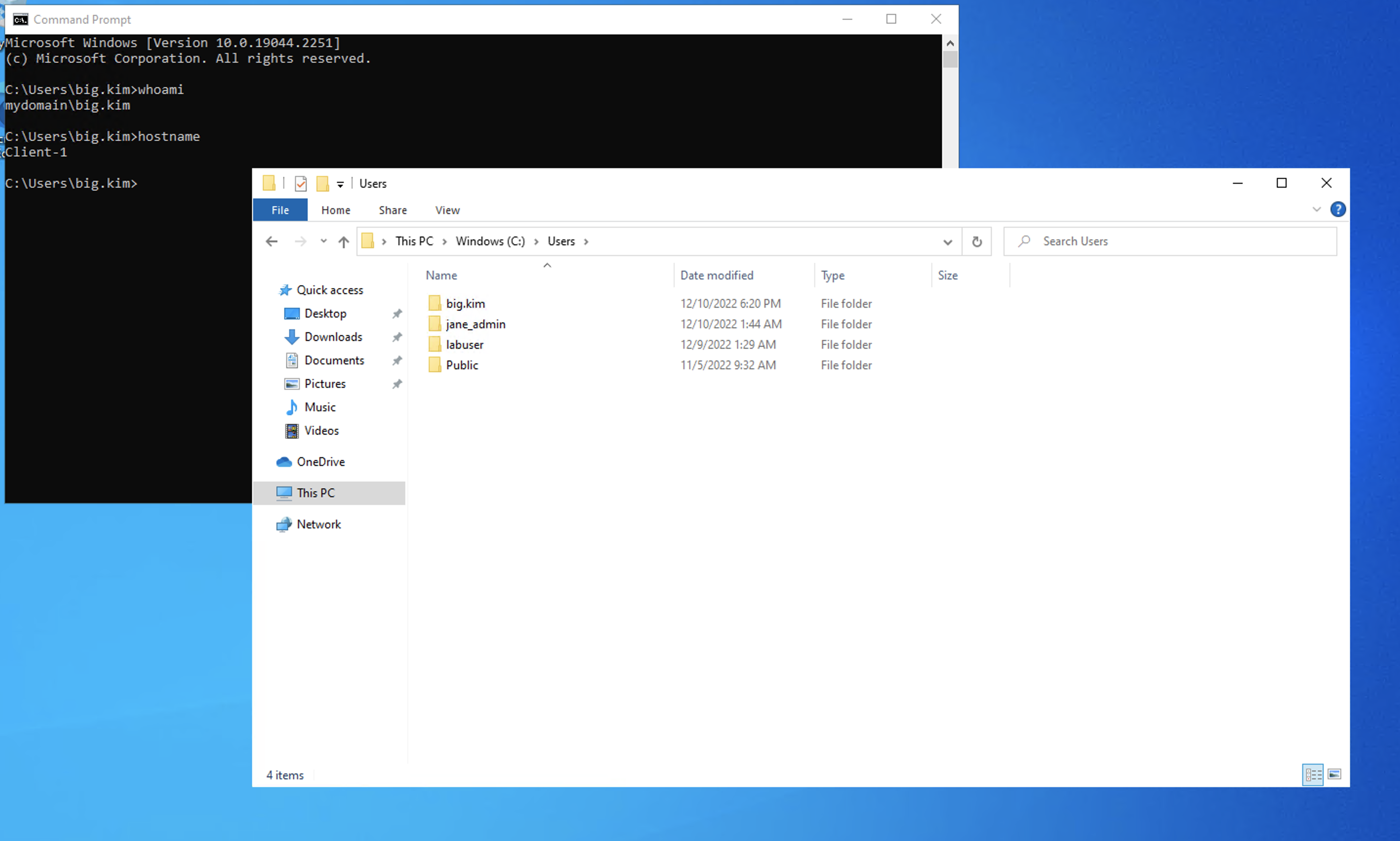Click the address bar folder icon
Viewport: 1400px width, 841px height.
pos(368,241)
